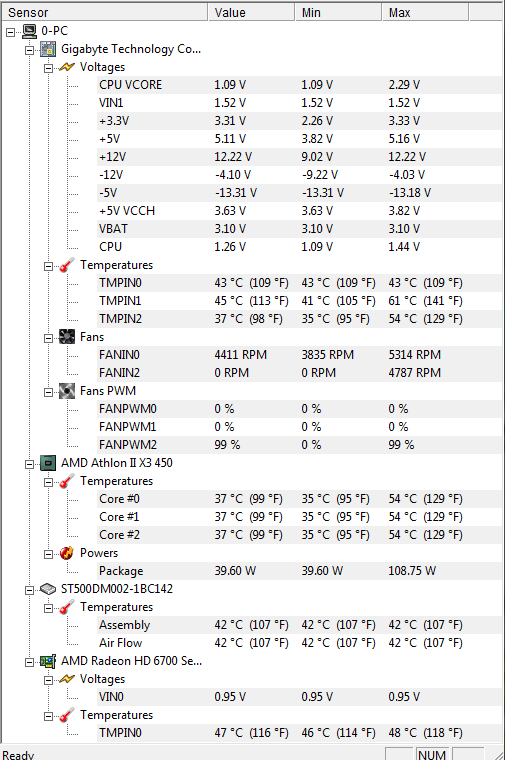Click the motherboard Voltages lightning icon
The image size is (505, 760).
(x=67, y=67)
